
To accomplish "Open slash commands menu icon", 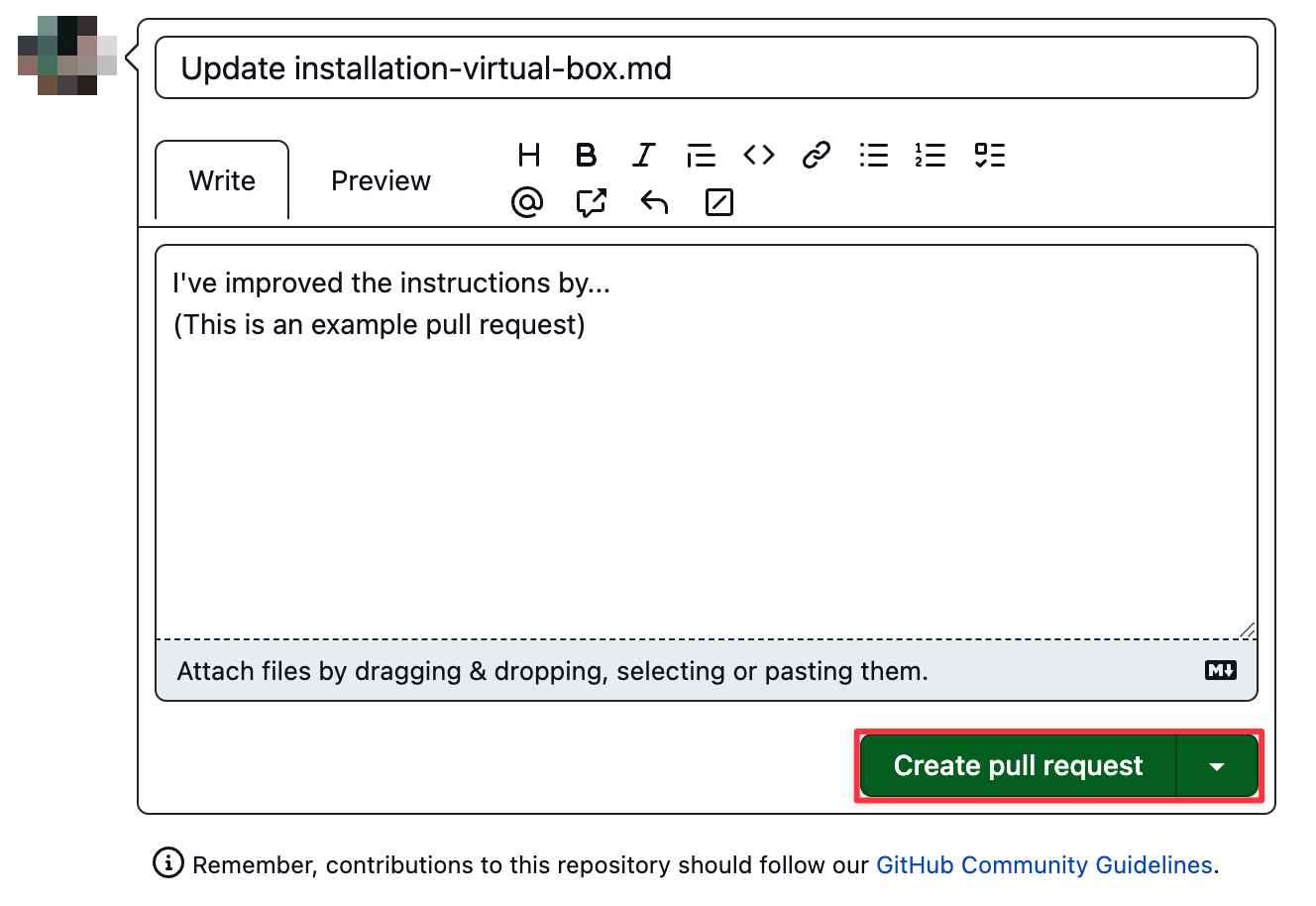I will pos(718,203).
